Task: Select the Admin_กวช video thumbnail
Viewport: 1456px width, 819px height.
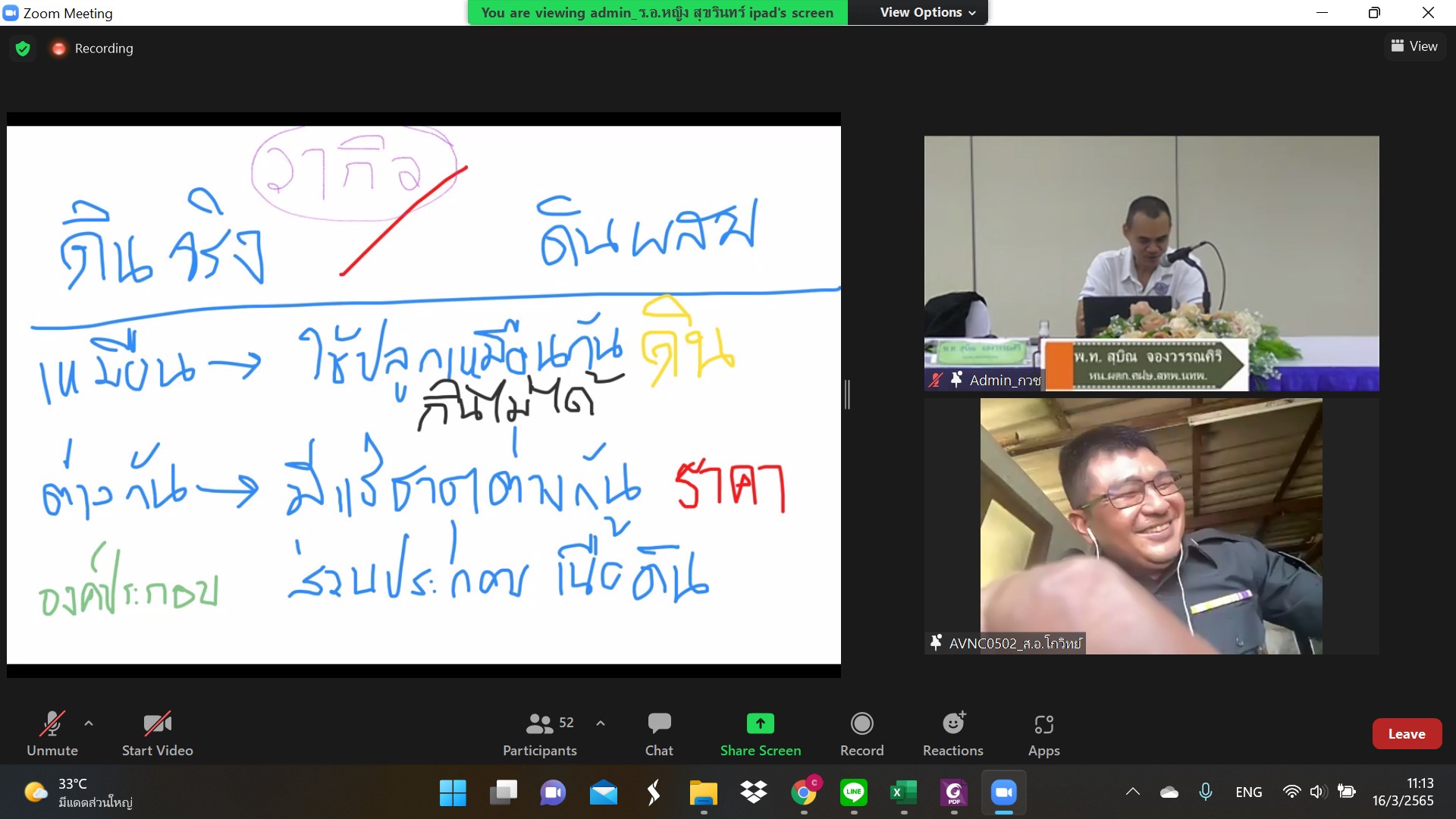Action: point(1151,263)
